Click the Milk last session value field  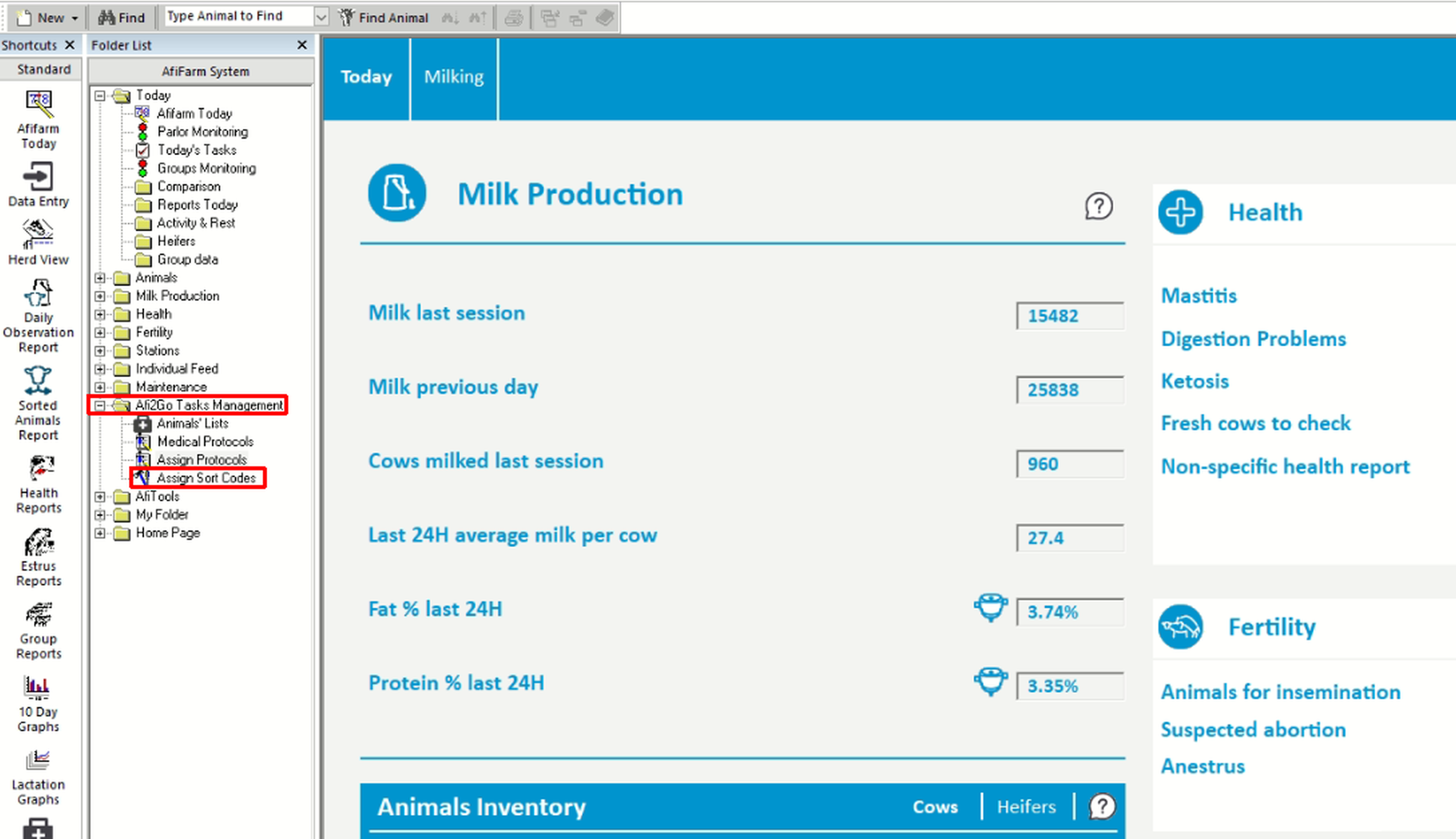1070,316
